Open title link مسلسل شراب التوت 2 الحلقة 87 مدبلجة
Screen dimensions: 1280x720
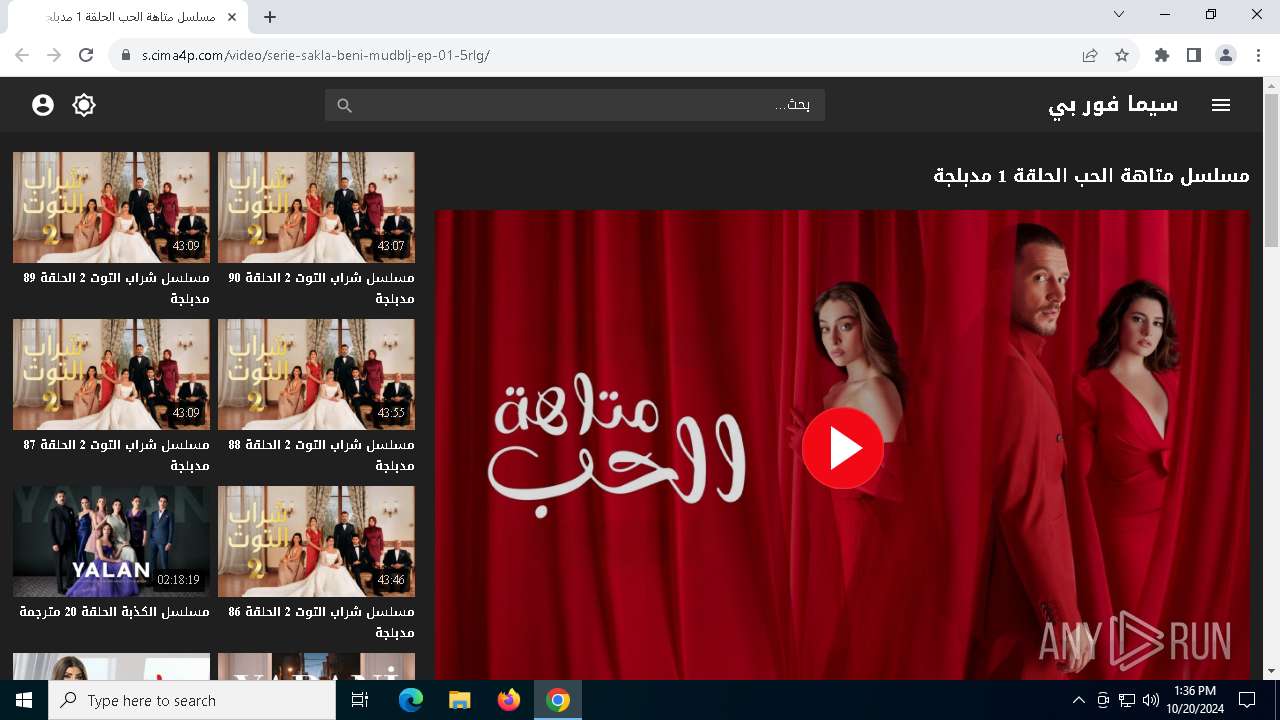click(x=116, y=455)
